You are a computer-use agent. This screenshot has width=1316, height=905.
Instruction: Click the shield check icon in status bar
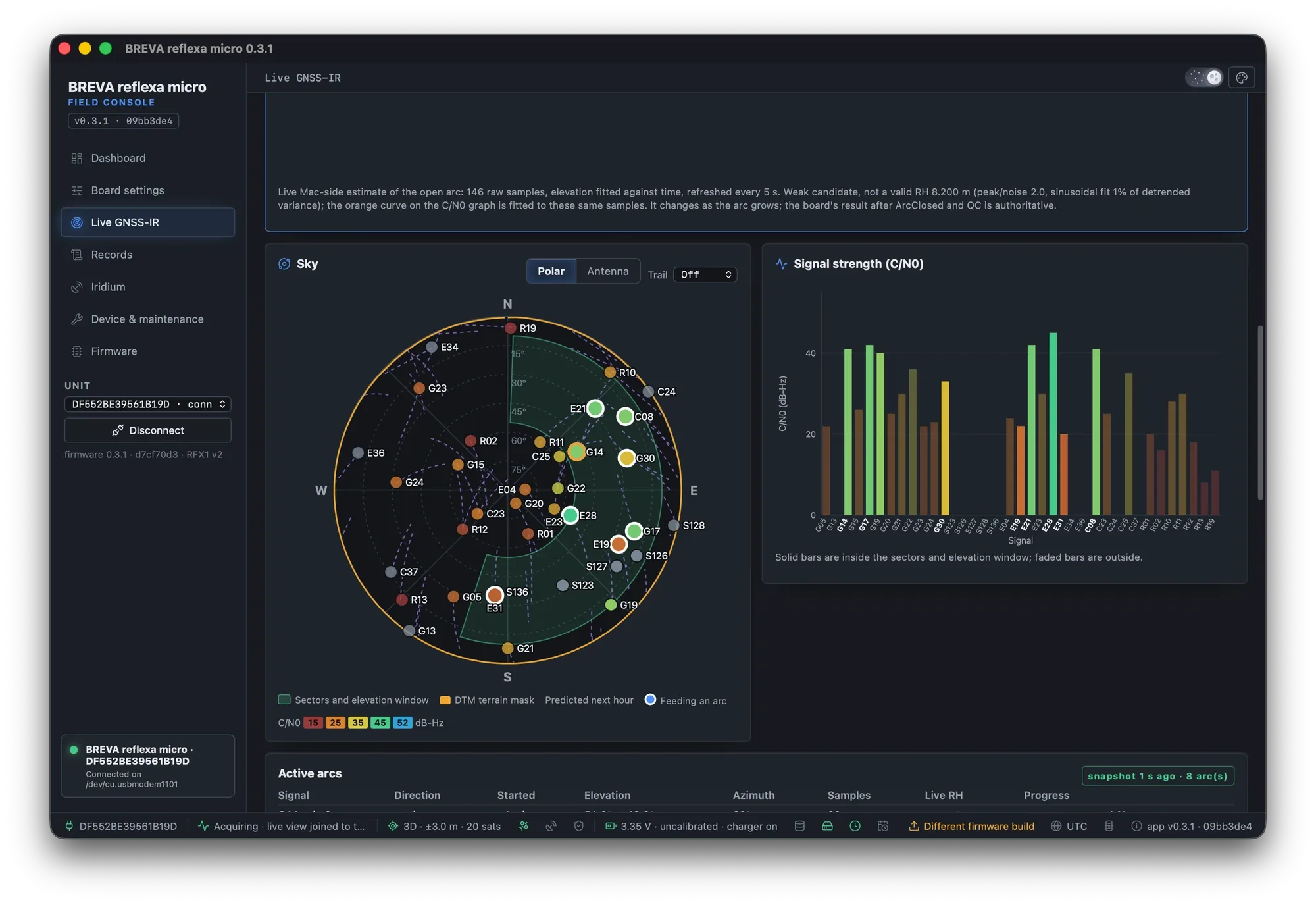point(579,826)
